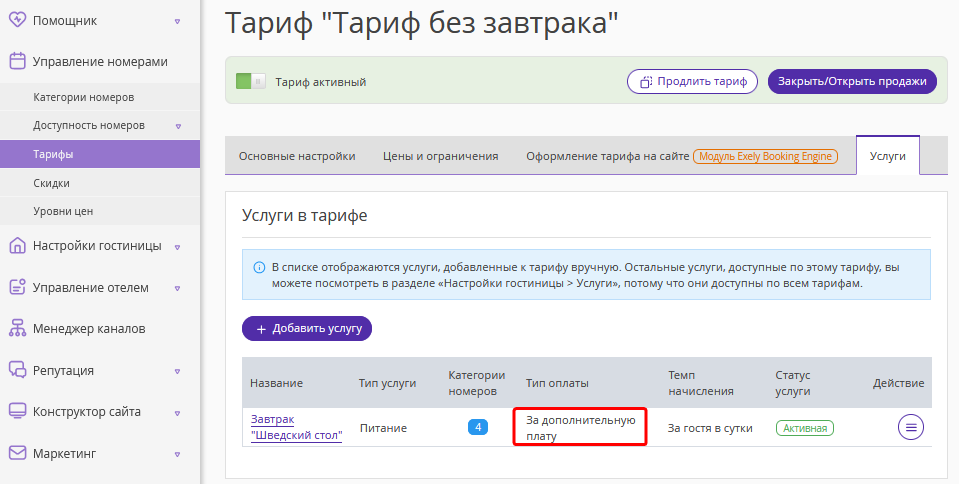Expand the Маркетинг arrow
This screenshot has width=959, height=484.
[177, 454]
